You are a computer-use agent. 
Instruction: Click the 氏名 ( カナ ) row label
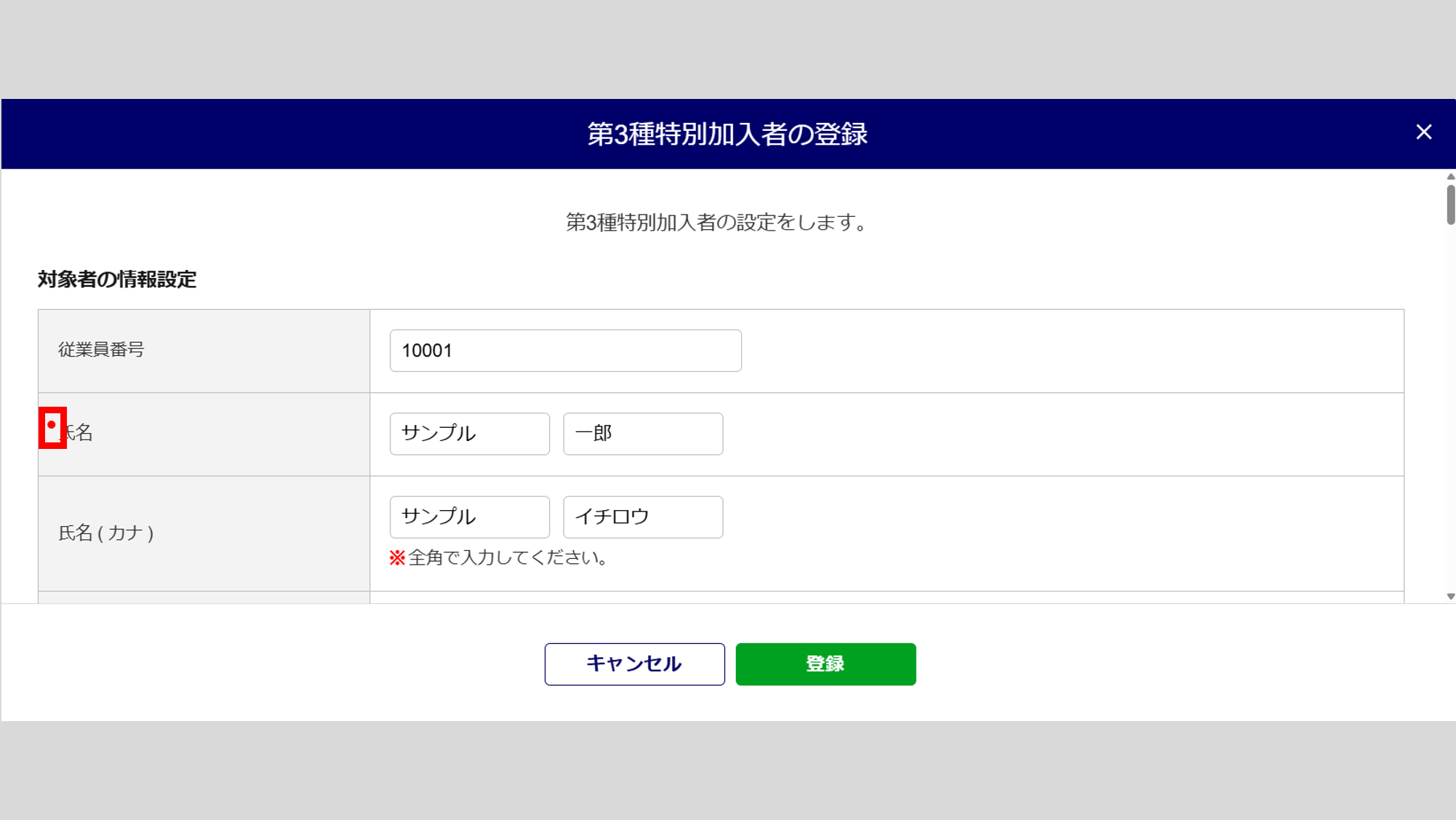point(106,533)
